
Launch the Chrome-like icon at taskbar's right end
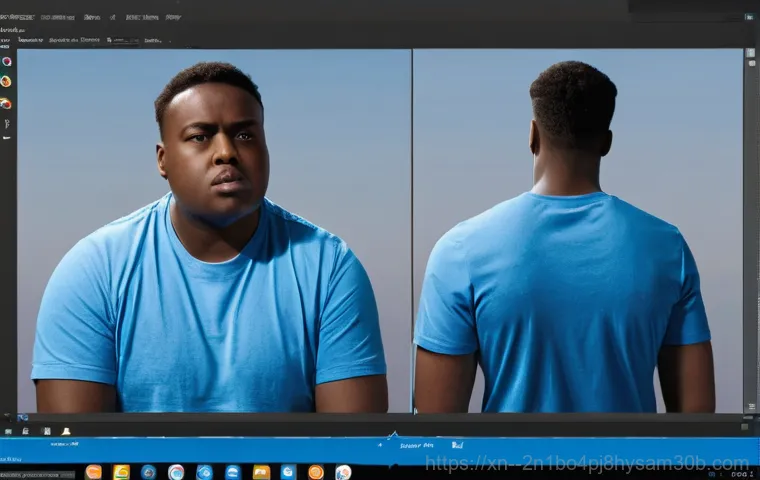(x=343, y=472)
